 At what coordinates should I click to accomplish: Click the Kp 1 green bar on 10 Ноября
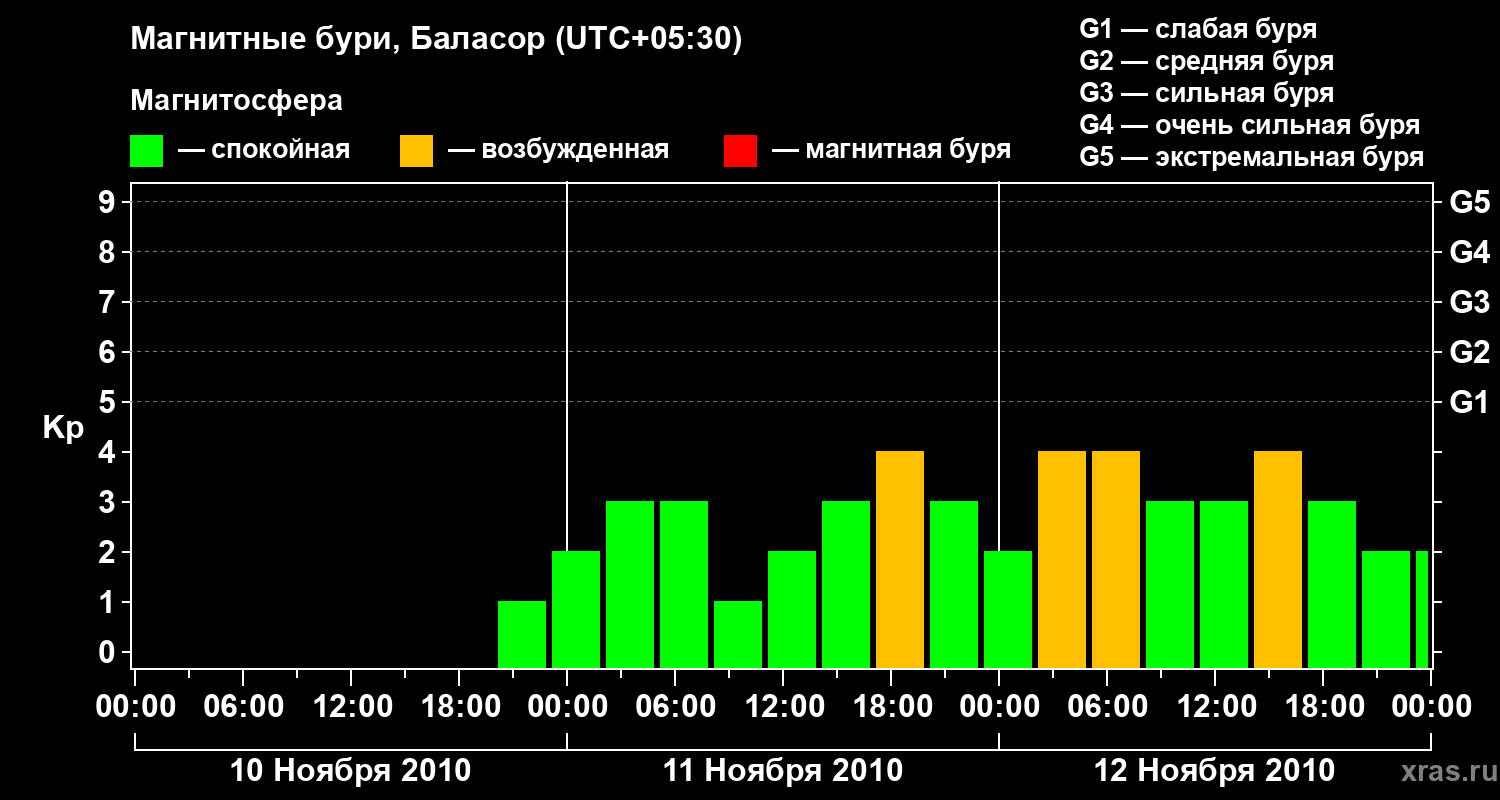522,634
